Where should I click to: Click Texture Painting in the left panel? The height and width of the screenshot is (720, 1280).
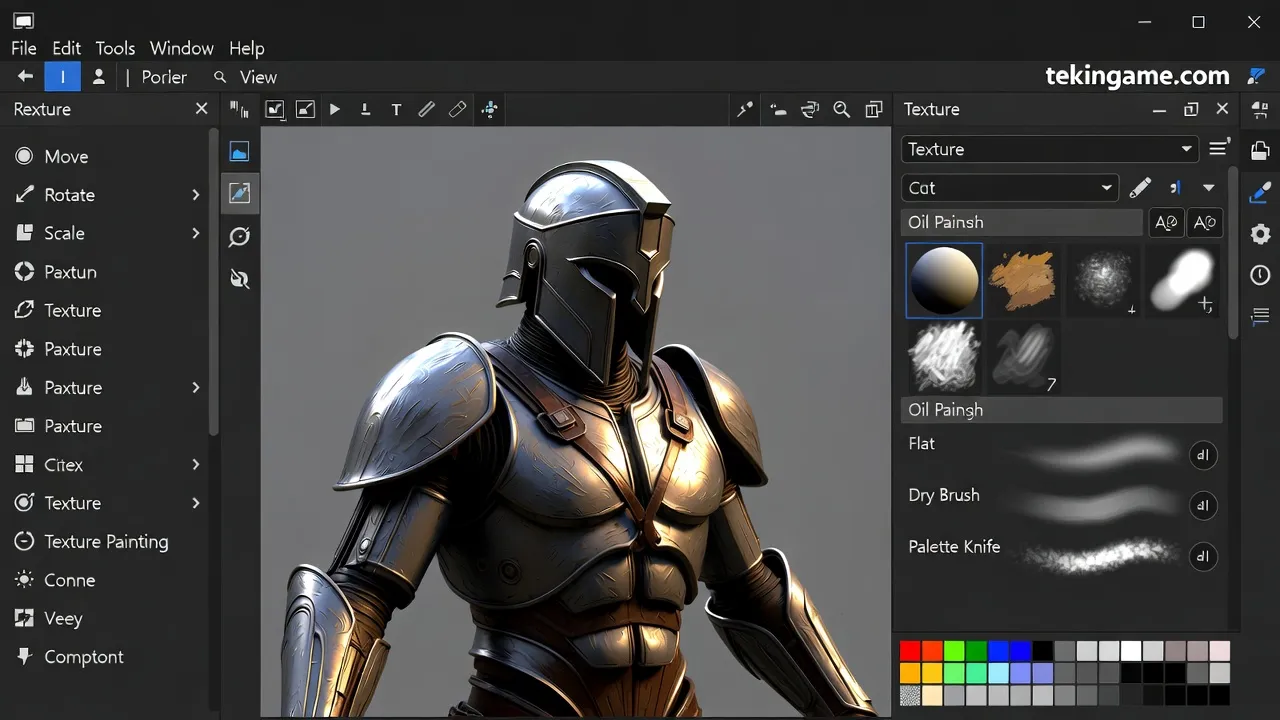(106, 541)
